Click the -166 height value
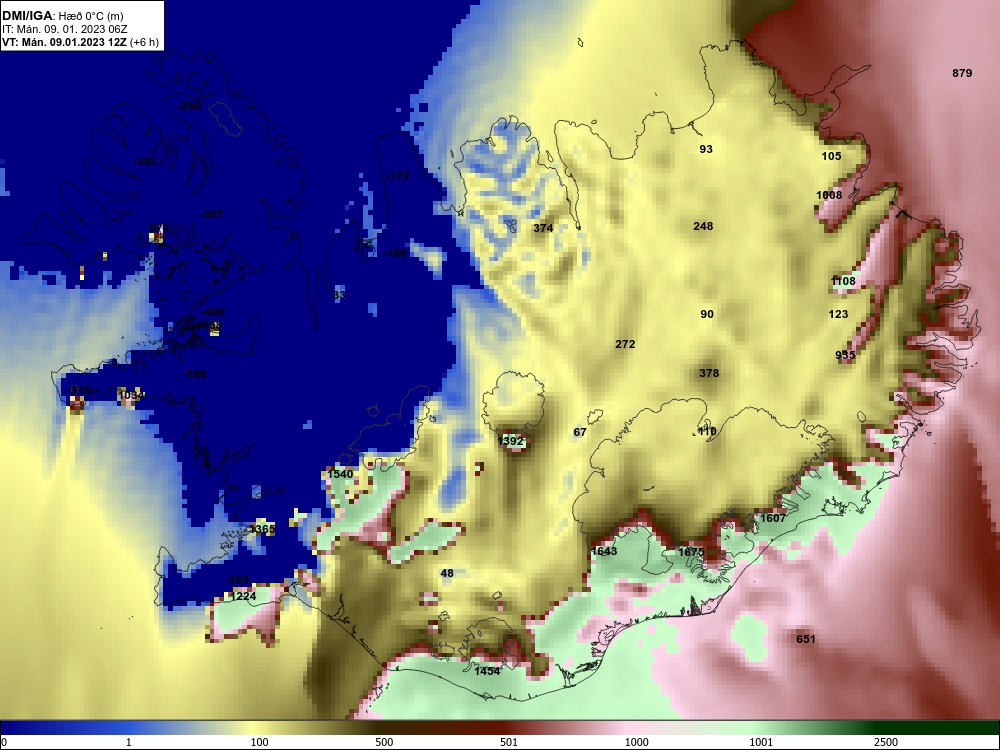This screenshot has height=750, width=1000. click(395, 253)
